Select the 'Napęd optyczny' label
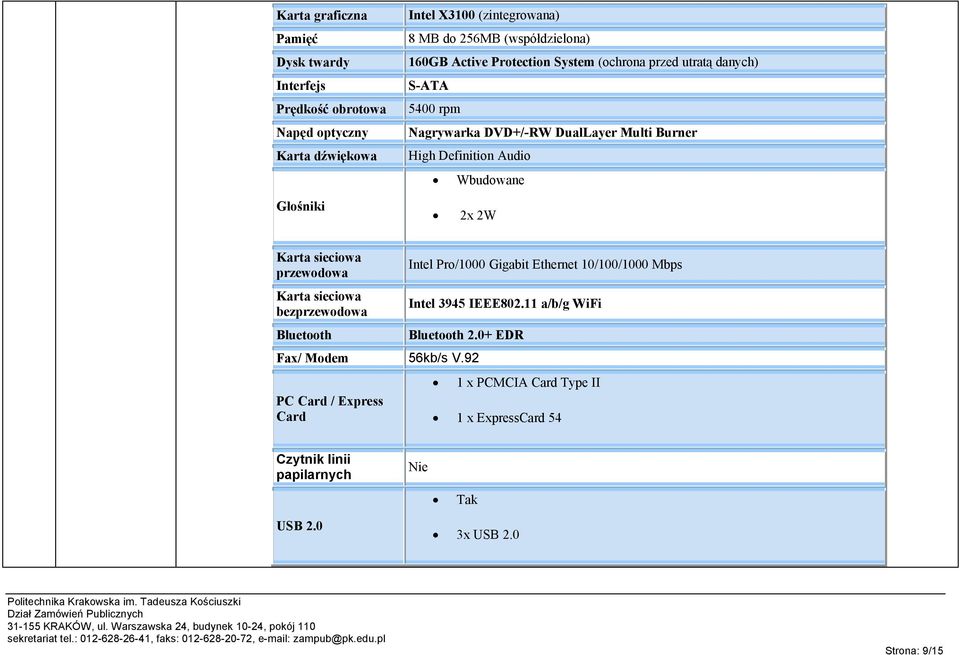The height and width of the screenshot is (655, 960). (x=322, y=132)
